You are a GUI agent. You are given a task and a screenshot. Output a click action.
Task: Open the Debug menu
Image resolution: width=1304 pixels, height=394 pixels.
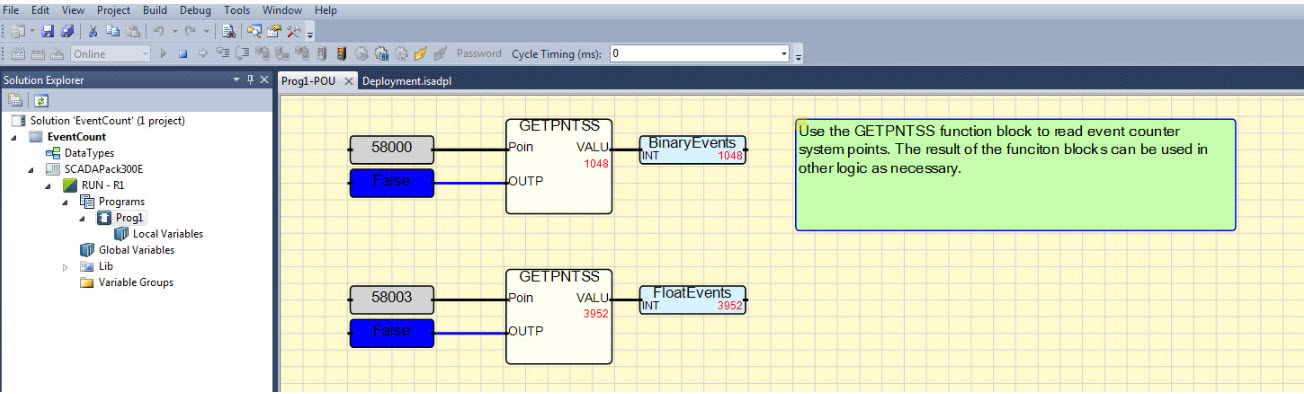pyautogui.click(x=196, y=10)
